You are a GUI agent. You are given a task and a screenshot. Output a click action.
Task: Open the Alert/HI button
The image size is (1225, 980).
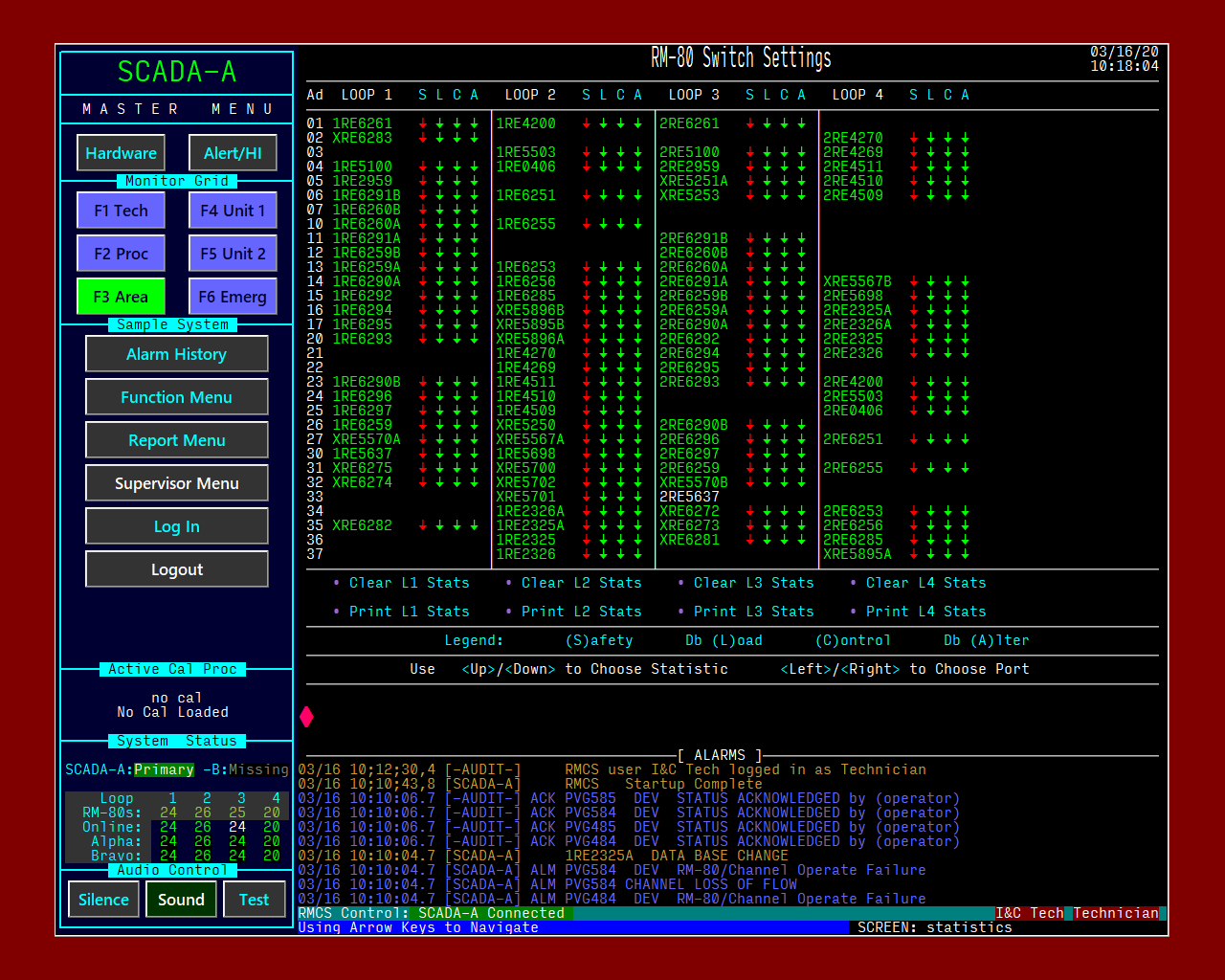(x=233, y=153)
